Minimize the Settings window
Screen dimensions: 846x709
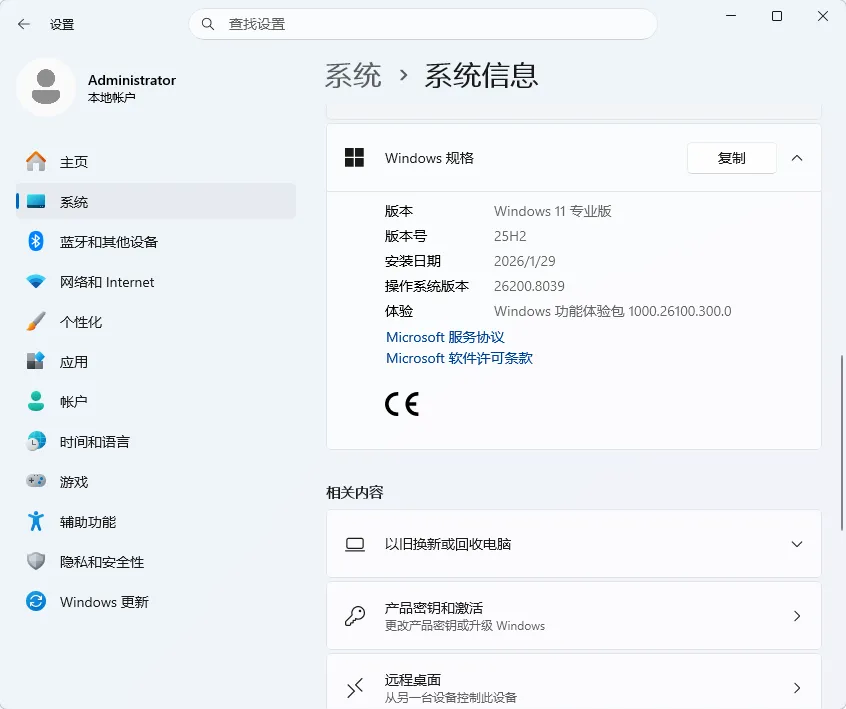731,16
